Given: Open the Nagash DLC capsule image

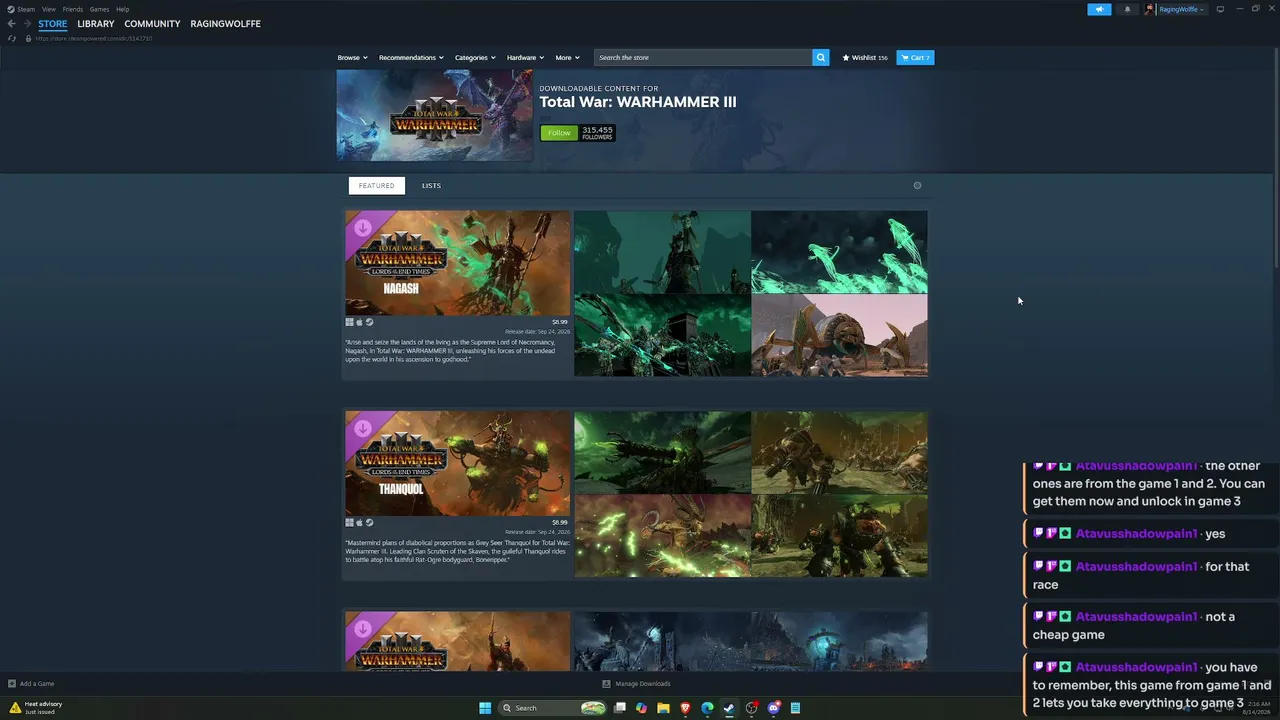Looking at the screenshot, I should pos(458,263).
